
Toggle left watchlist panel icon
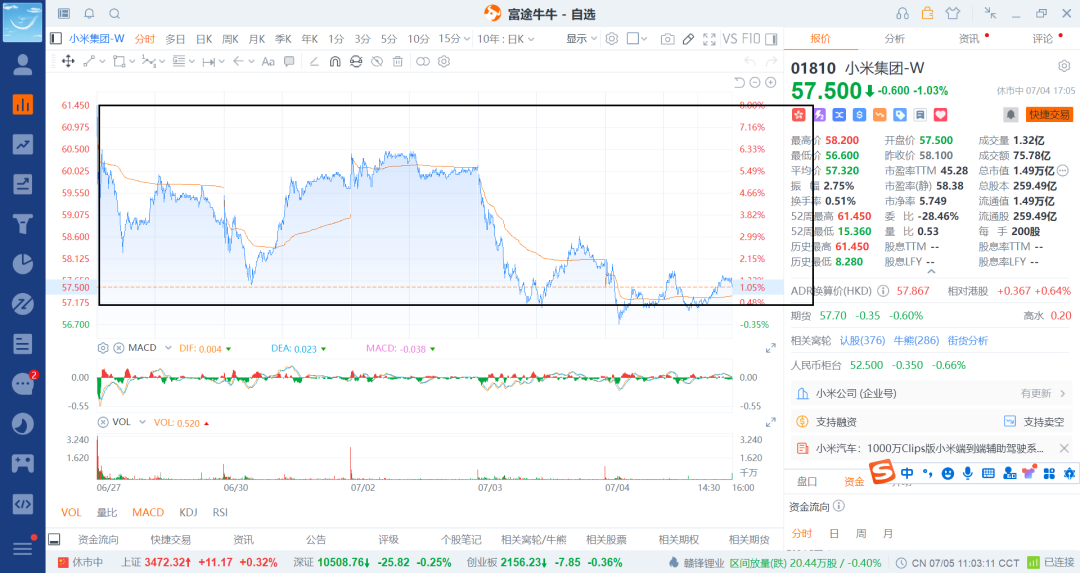pos(56,39)
